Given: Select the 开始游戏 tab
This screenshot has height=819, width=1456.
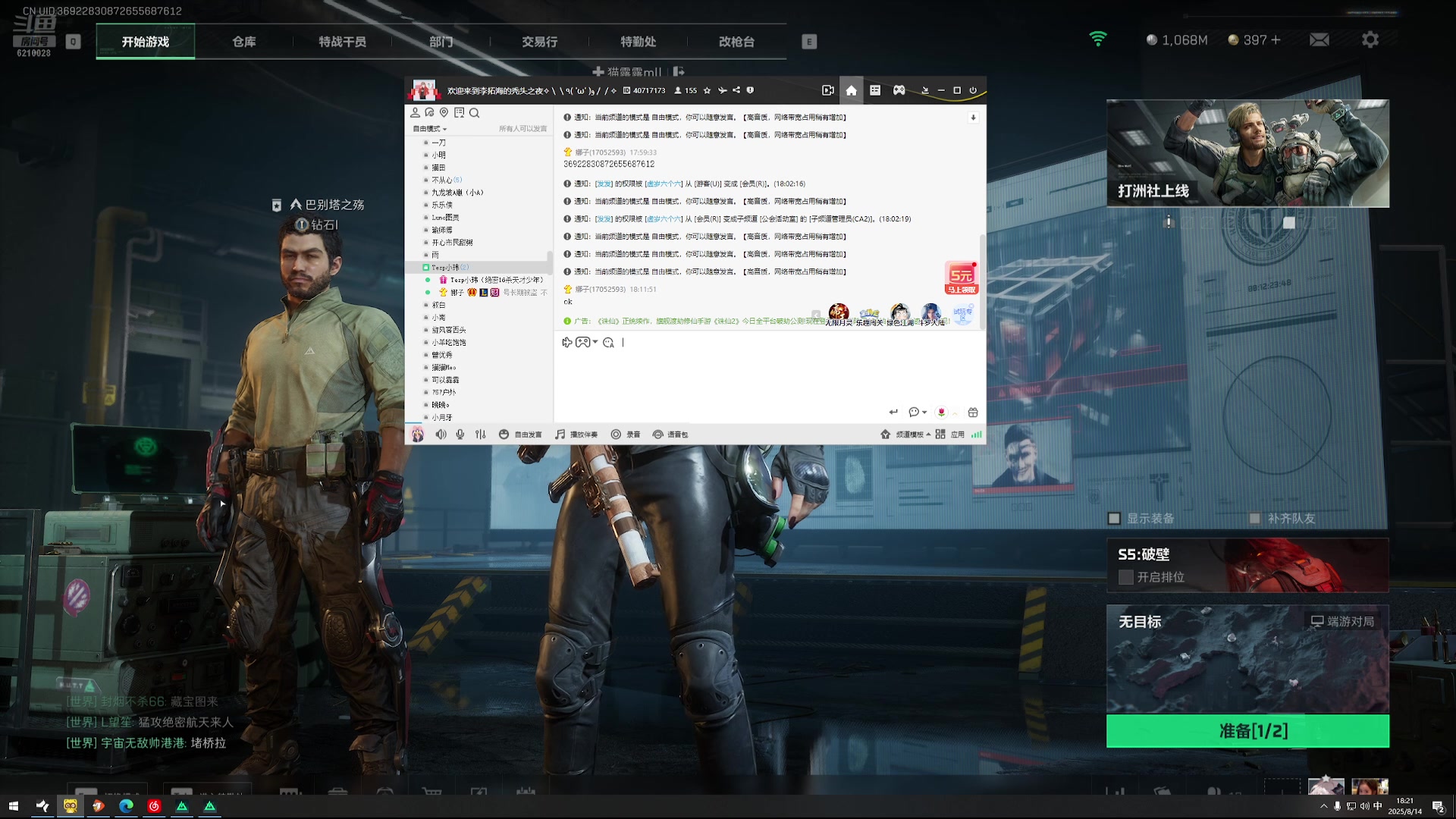Looking at the screenshot, I should (x=146, y=42).
